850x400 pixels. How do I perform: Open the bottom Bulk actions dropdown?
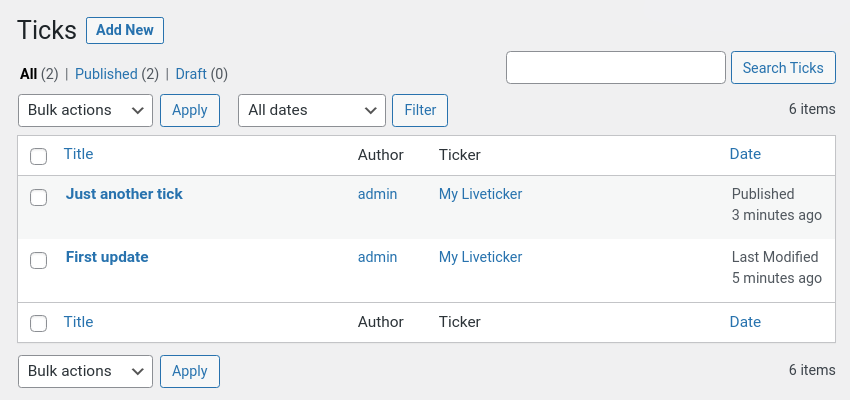point(85,371)
